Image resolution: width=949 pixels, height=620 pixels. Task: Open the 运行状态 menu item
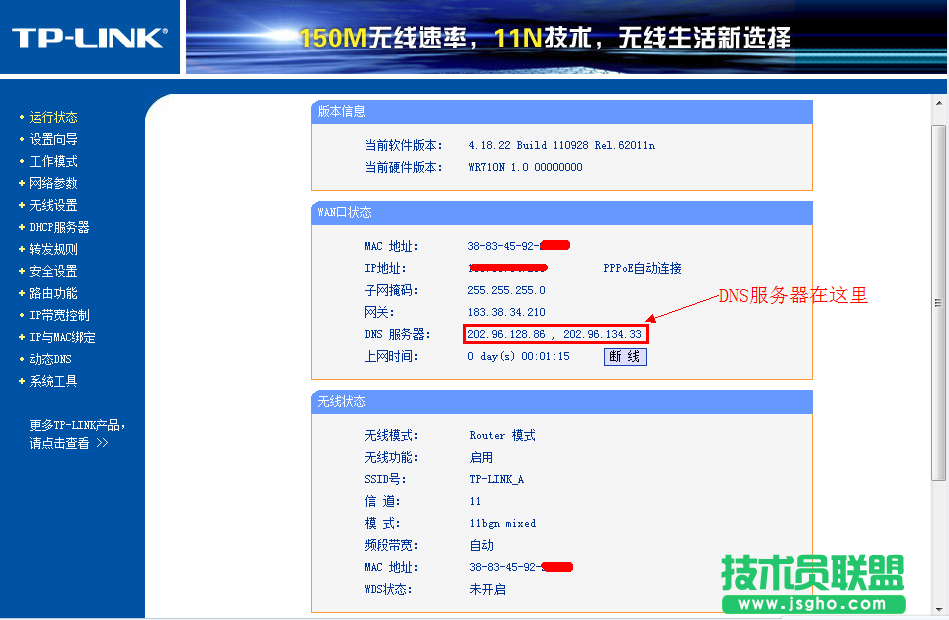pyautogui.click(x=53, y=117)
